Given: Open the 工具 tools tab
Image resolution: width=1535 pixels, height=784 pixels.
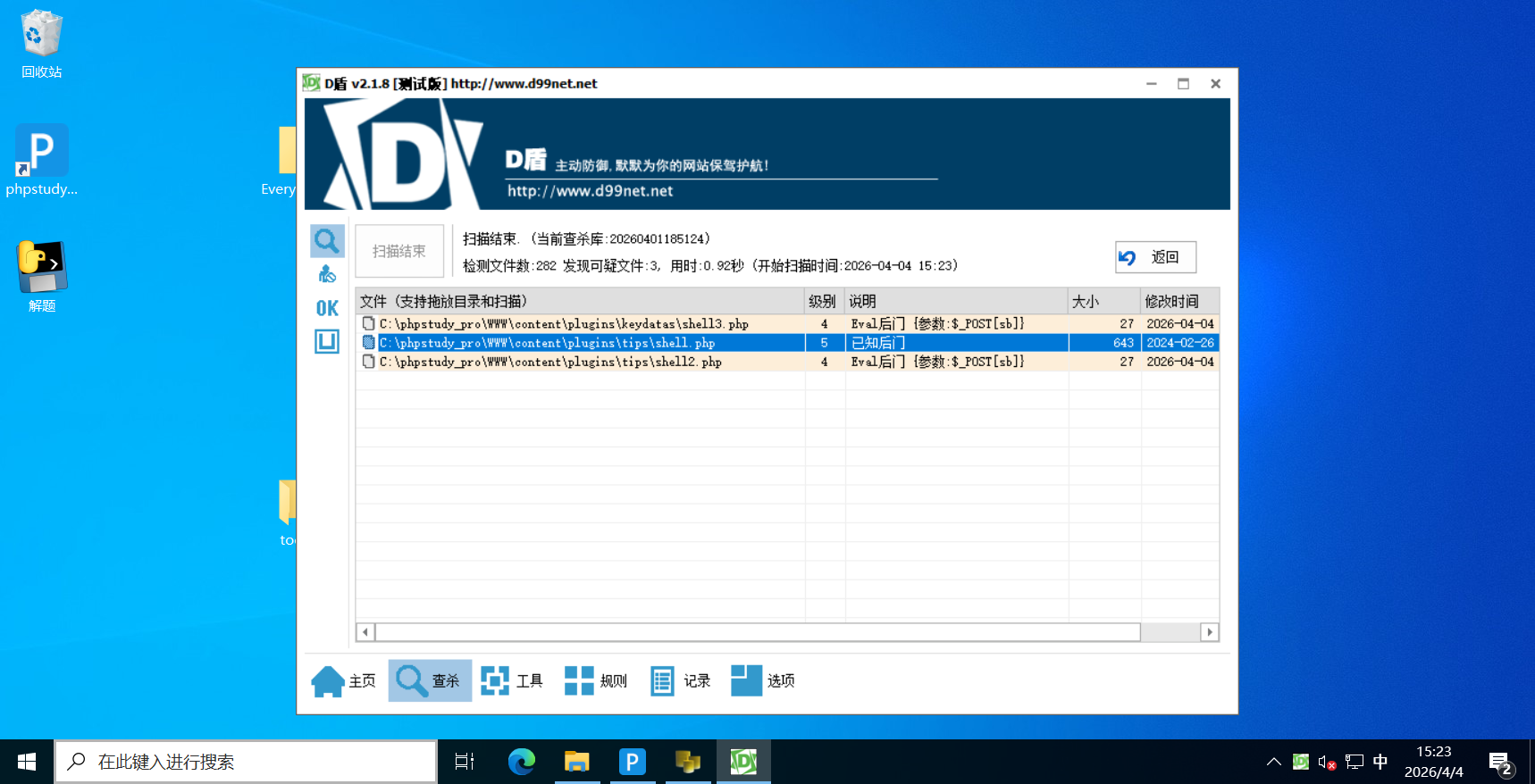Looking at the screenshot, I should 512,680.
